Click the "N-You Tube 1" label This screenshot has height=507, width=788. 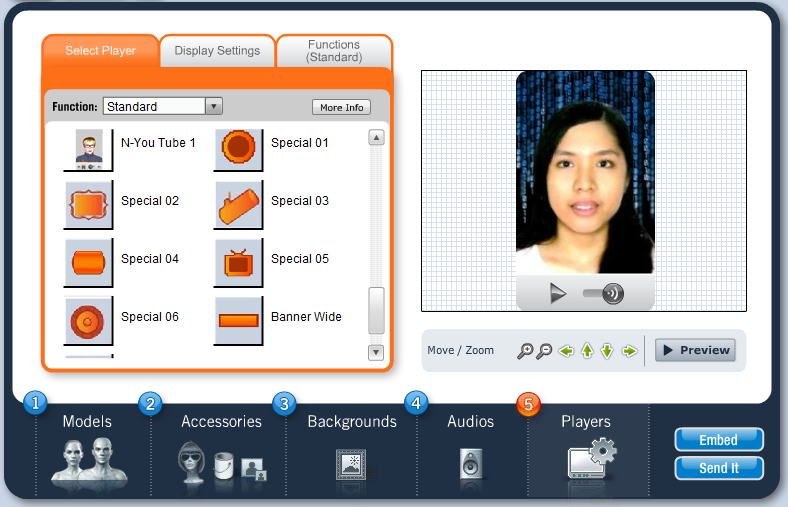(158, 143)
